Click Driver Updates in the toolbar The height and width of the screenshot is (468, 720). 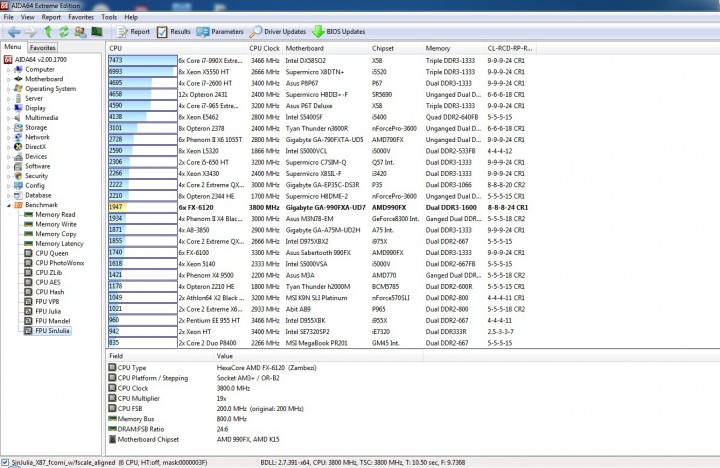(x=278, y=32)
